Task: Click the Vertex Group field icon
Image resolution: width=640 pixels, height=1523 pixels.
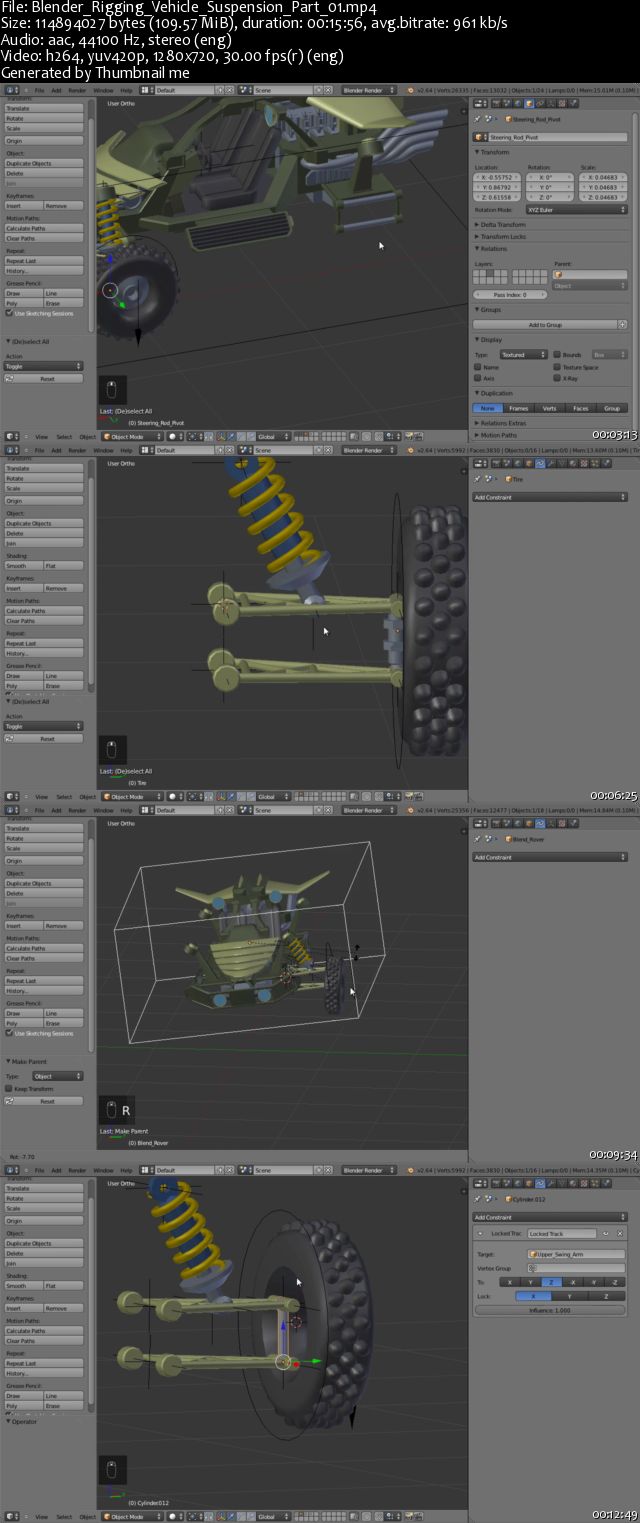Action: (x=533, y=1268)
